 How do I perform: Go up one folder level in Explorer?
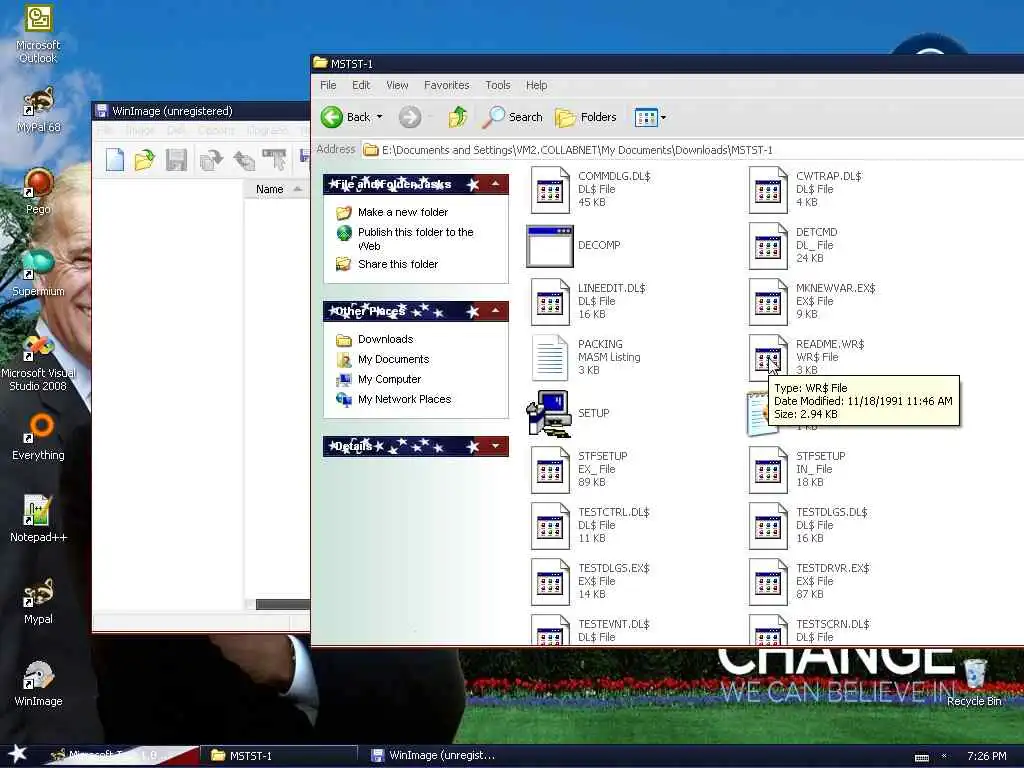click(x=458, y=117)
